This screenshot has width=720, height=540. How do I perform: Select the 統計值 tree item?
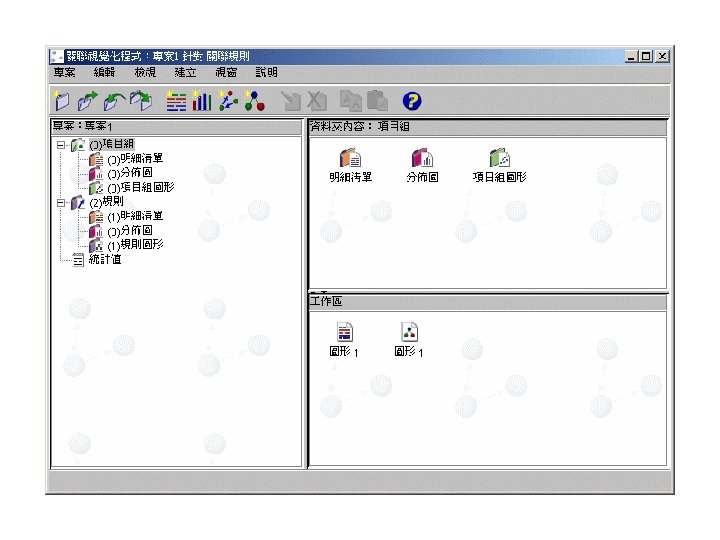(105, 259)
